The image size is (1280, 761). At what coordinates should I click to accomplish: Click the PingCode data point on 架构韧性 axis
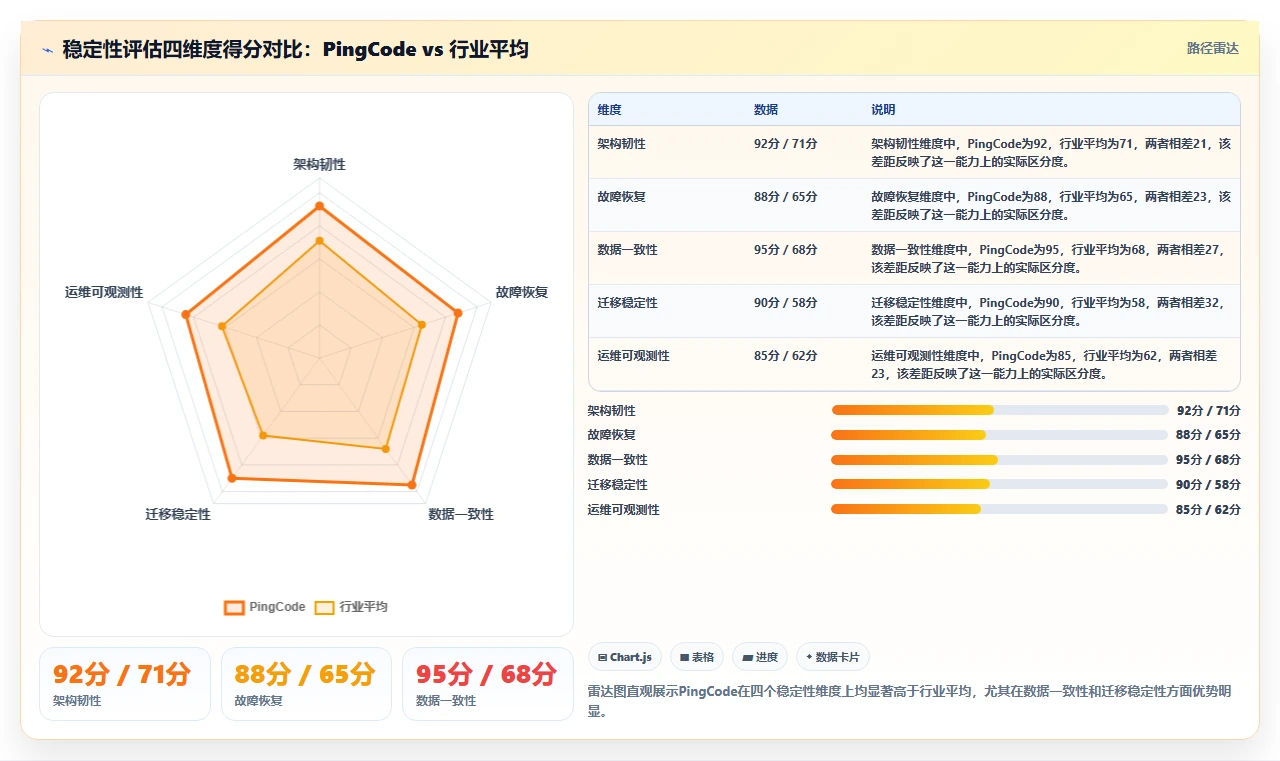[319, 206]
